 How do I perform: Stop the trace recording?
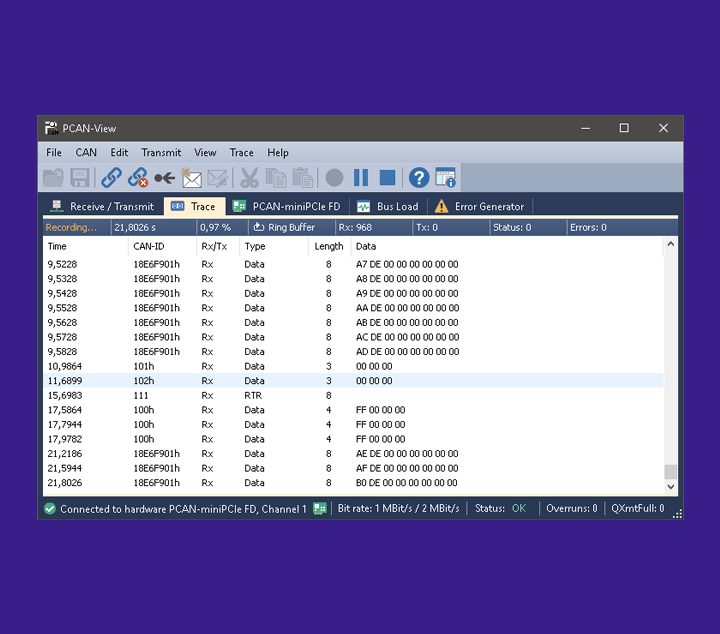388,178
